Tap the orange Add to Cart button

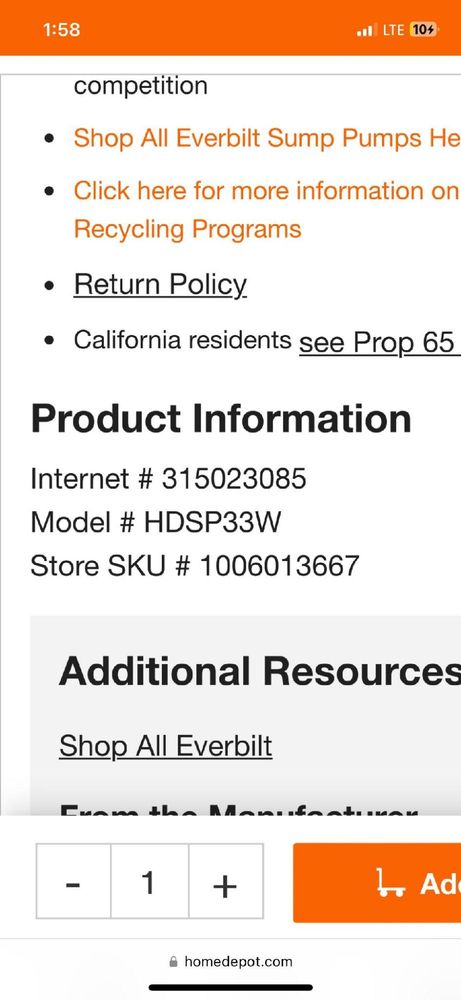pyautogui.click(x=377, y=883)
